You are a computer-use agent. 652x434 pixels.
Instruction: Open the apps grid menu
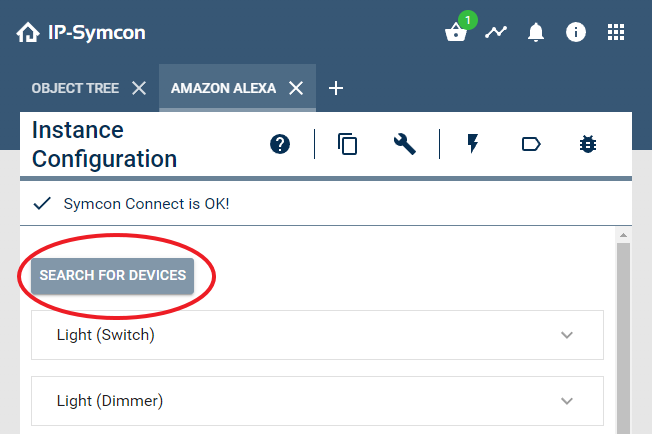tap(616, 32)
